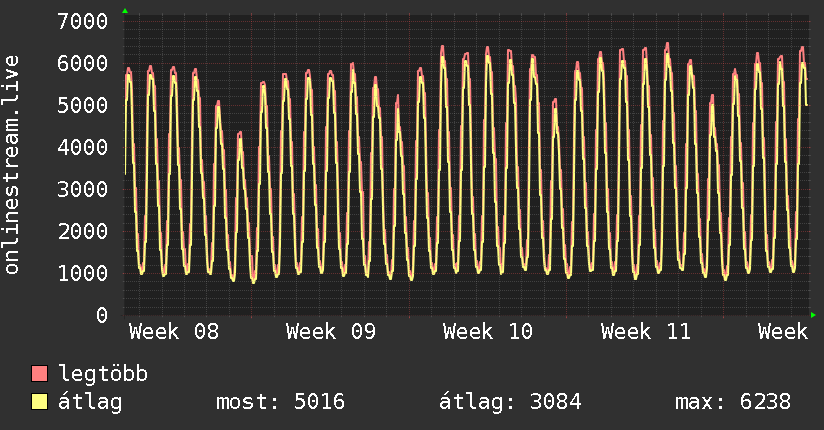Click the yellow átlag legend swatch
Viewport: 824px width, 430px height.
pos(40,403)
